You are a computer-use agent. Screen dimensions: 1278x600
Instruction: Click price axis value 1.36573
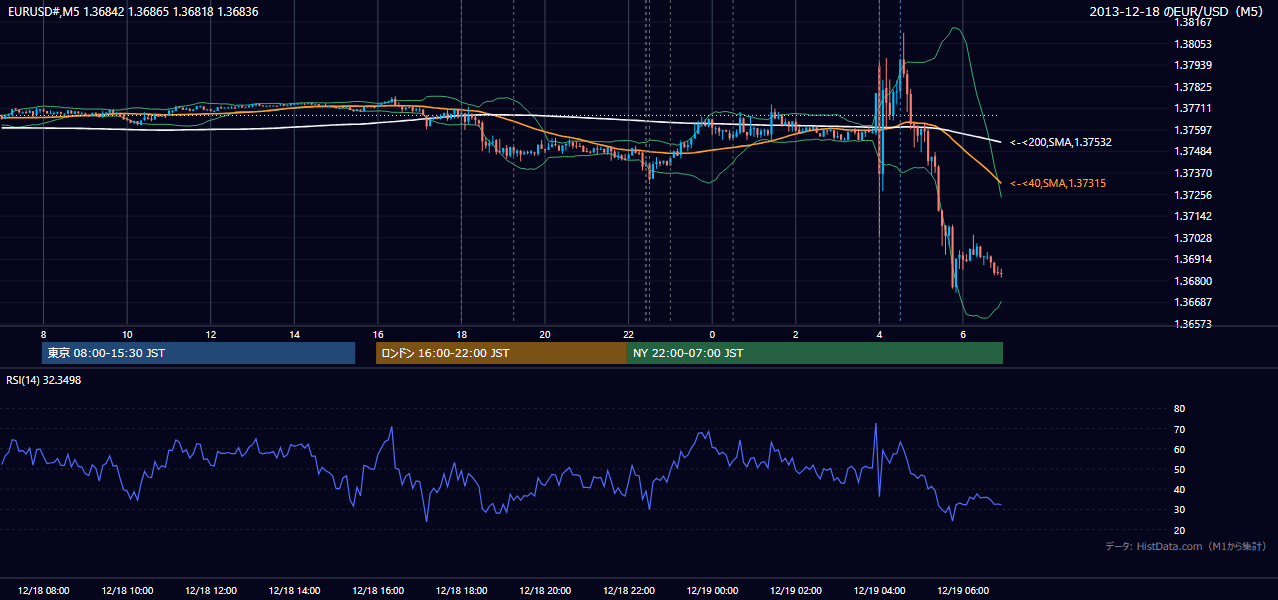point(1193,324)
